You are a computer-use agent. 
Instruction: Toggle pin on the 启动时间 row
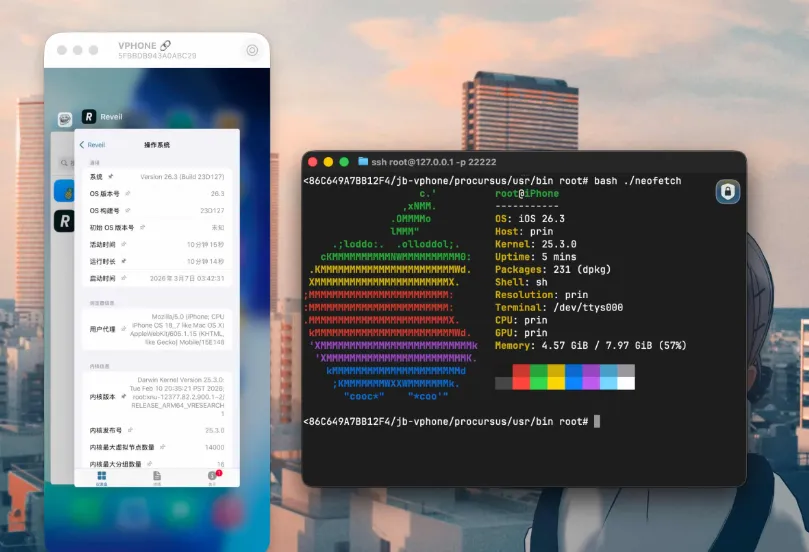(x=124, y=278)
